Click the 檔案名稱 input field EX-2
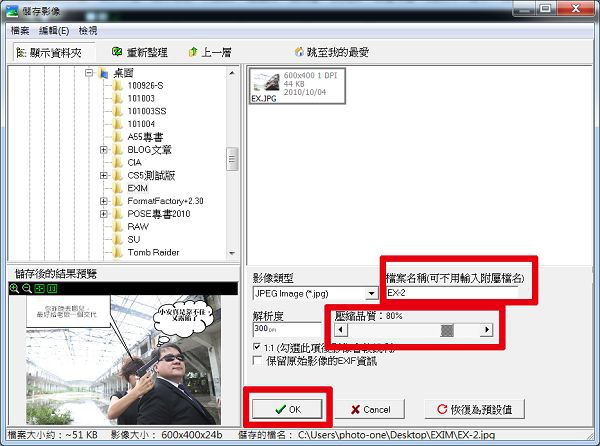600x446 pixels. 452,293
